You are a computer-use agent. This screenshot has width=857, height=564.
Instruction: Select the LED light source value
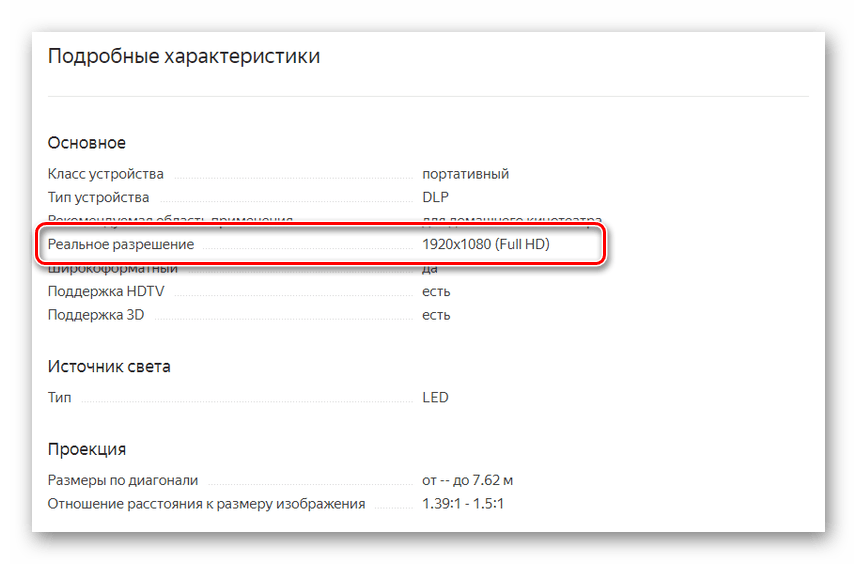tap(435, 397)
